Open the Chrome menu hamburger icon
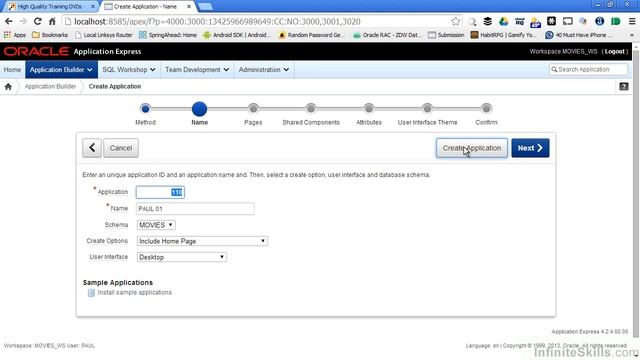 pos(631,21)
